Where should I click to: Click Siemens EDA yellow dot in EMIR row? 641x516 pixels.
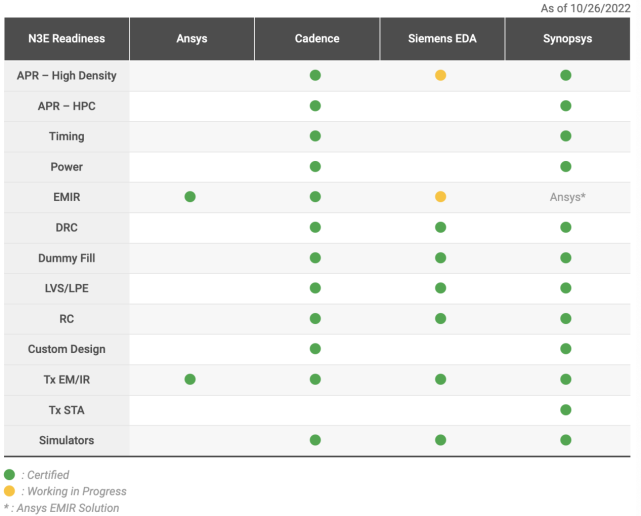tap(440, 197)
